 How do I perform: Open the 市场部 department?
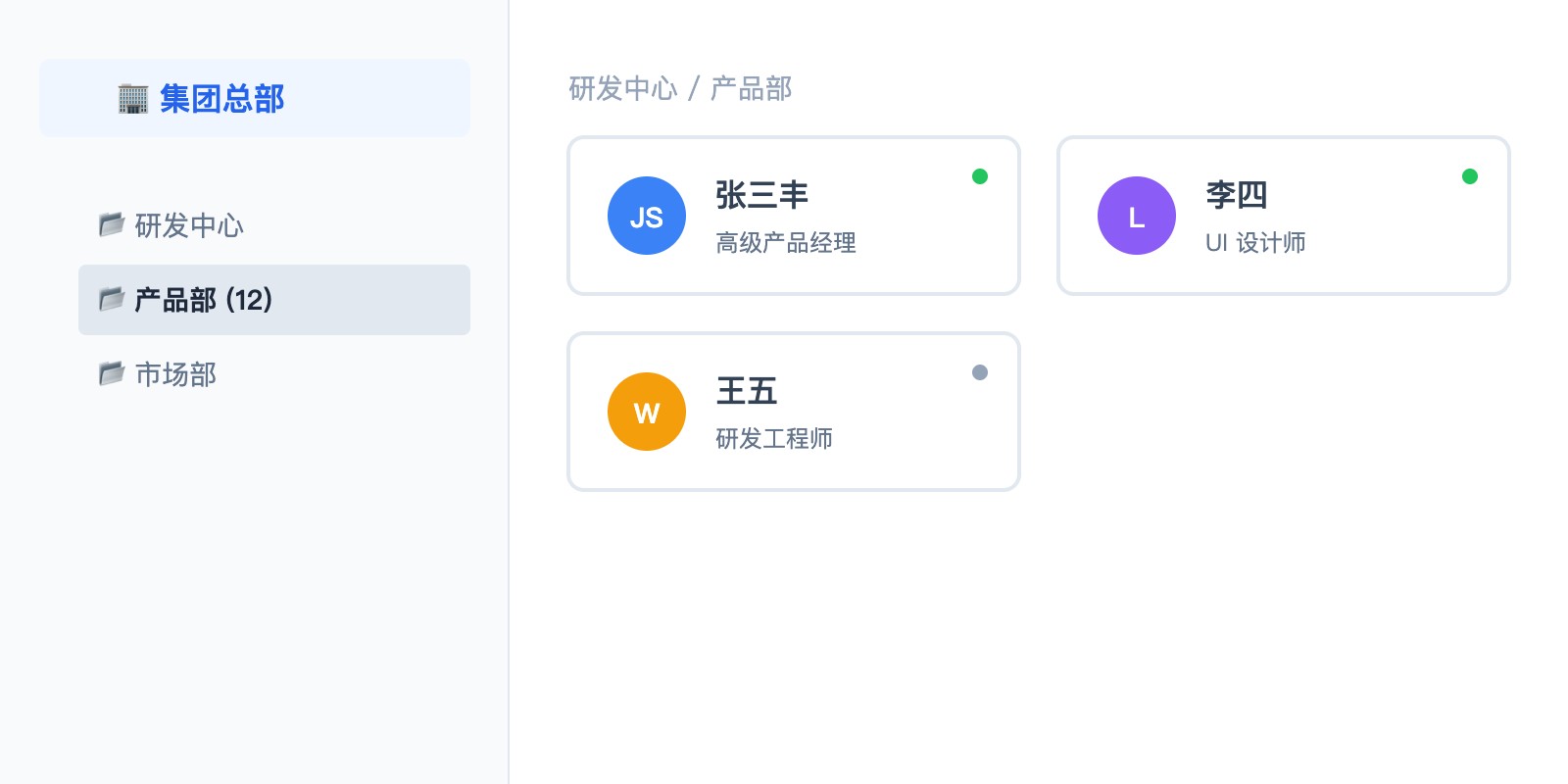point(176,374)
